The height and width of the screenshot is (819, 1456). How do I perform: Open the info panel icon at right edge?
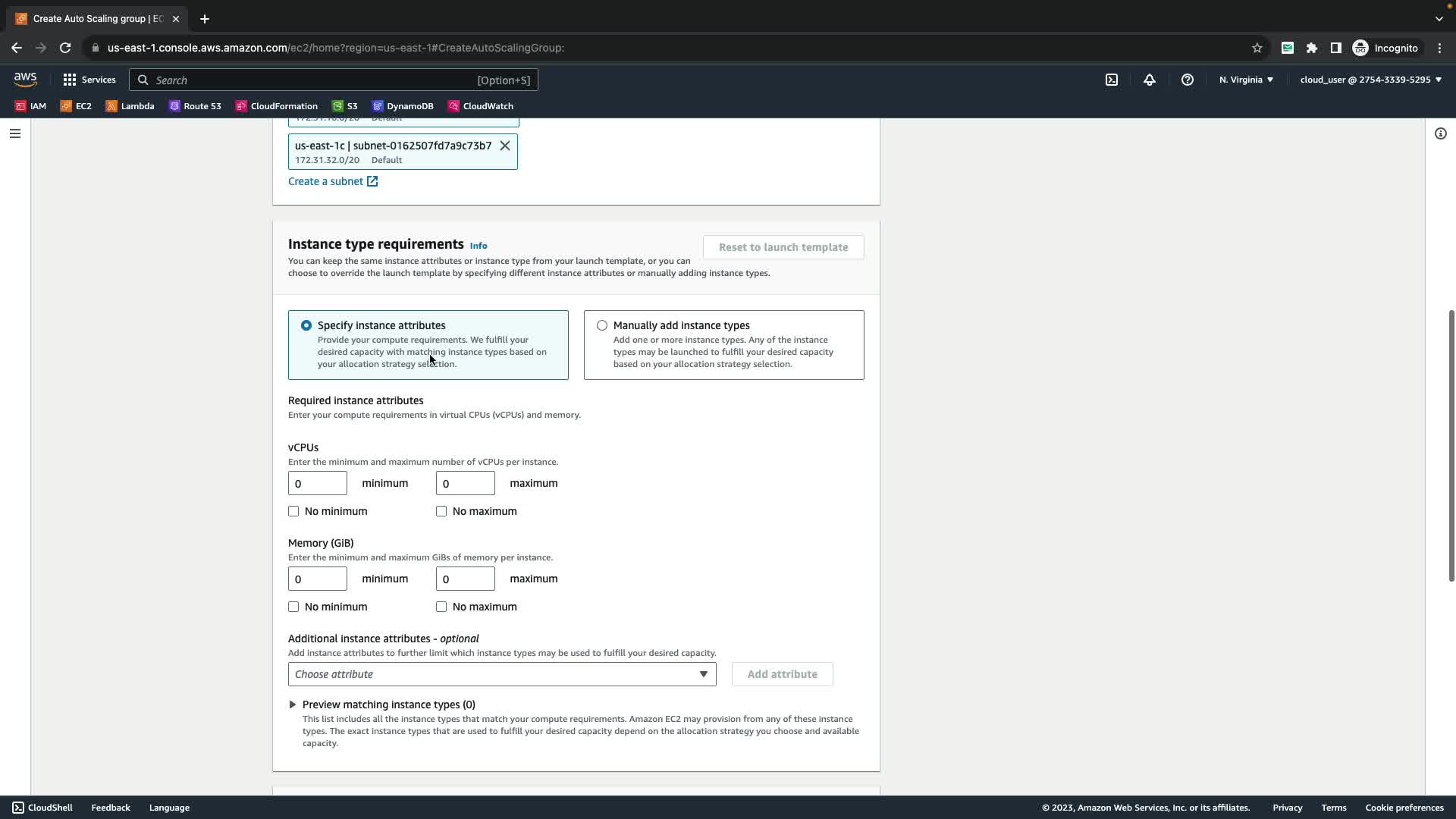coord(1440,133)
